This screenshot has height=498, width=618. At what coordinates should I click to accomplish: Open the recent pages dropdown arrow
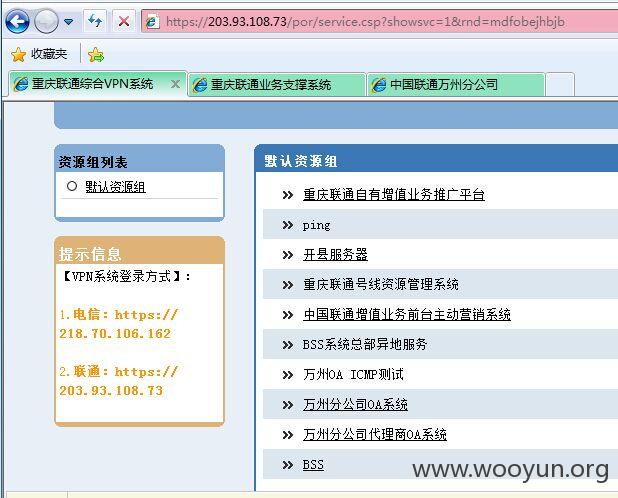[x=69, y=22]
